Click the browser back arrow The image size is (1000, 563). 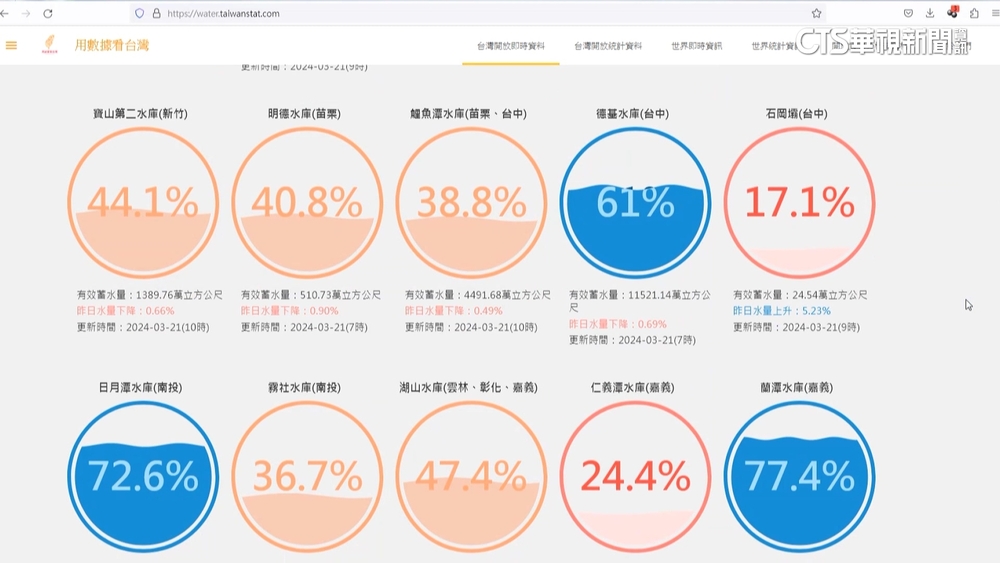(5, 13)
